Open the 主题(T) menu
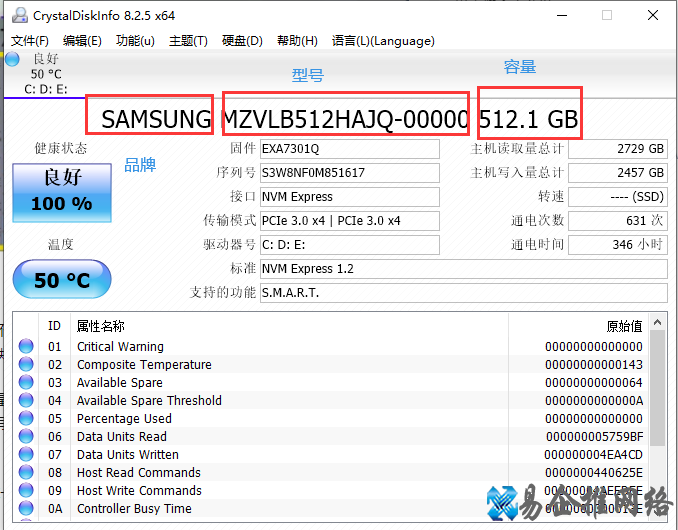Viewport: 678px width, 530px height. tap(188, 41)
